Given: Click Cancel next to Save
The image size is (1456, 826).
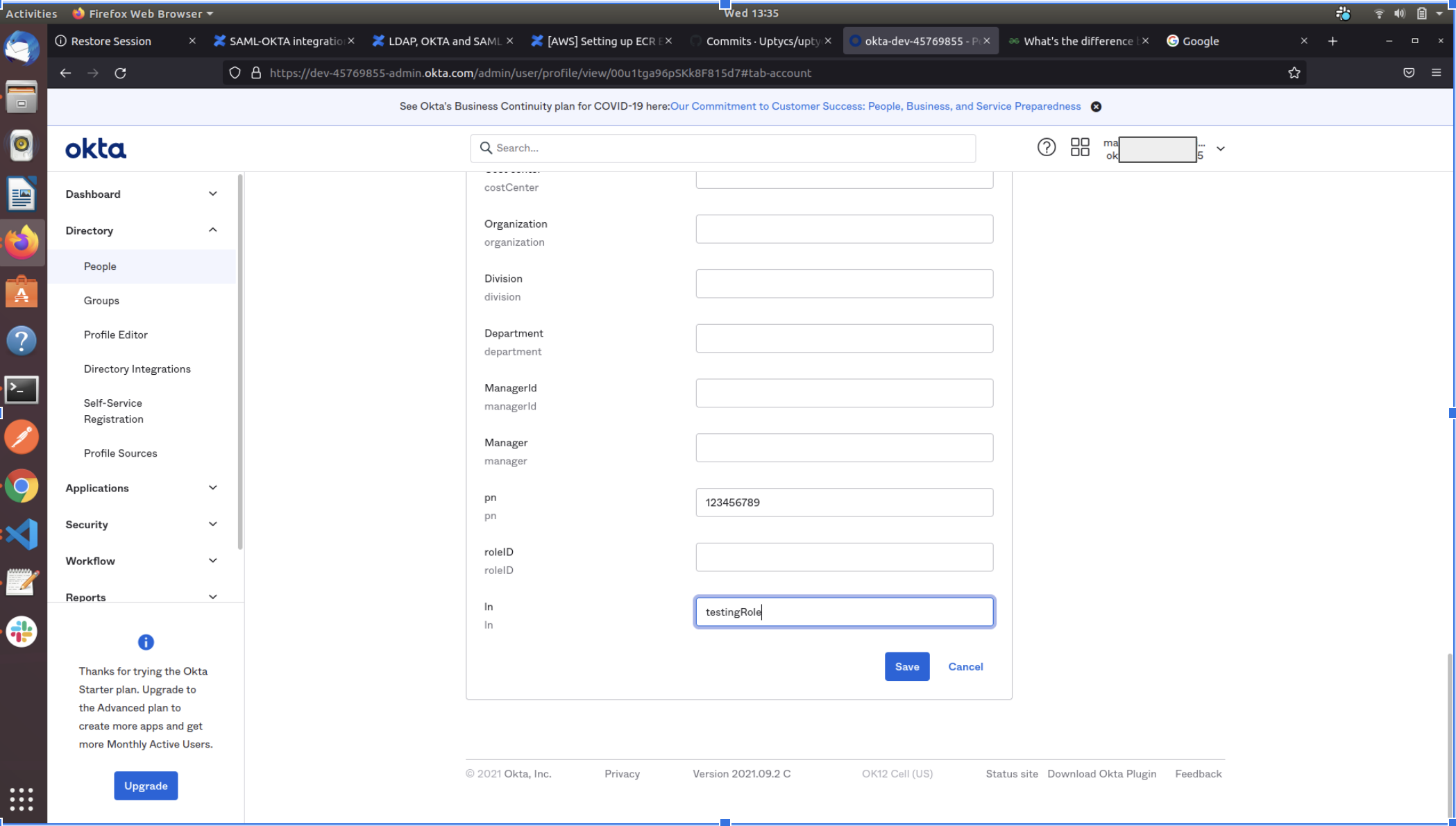Looking at the screenshot, I should [965, 666].
